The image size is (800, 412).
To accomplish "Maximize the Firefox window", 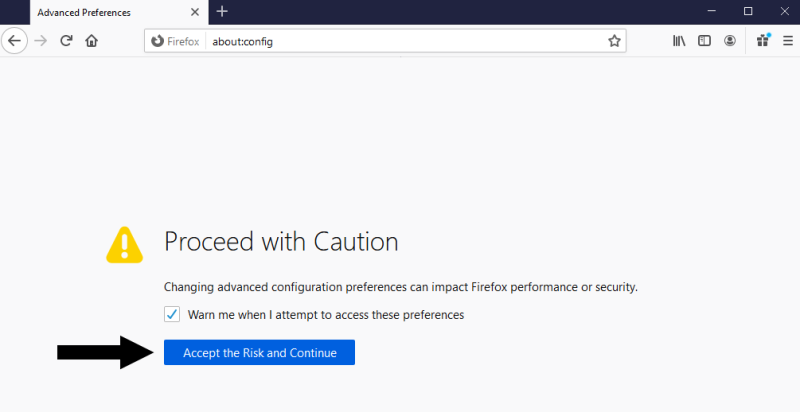I will [748, 11].
